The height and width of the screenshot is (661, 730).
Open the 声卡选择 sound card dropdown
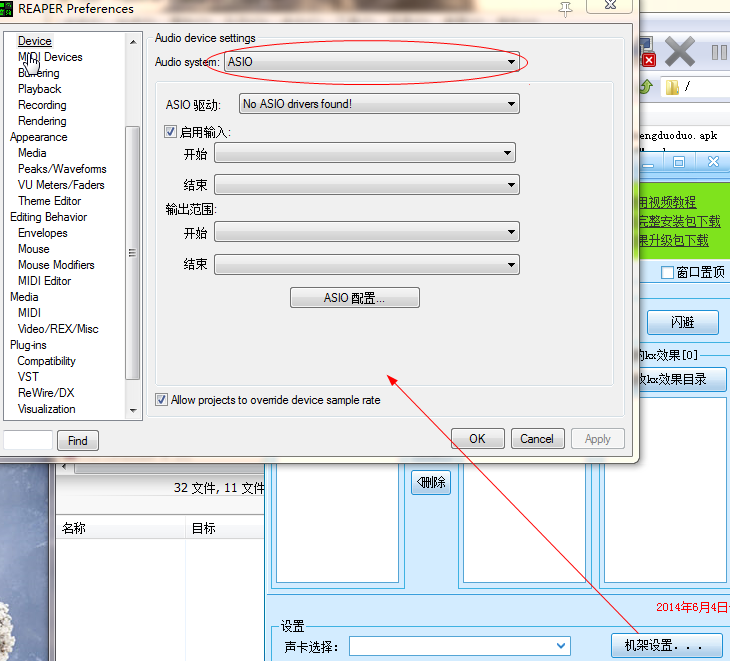(460, 646)
